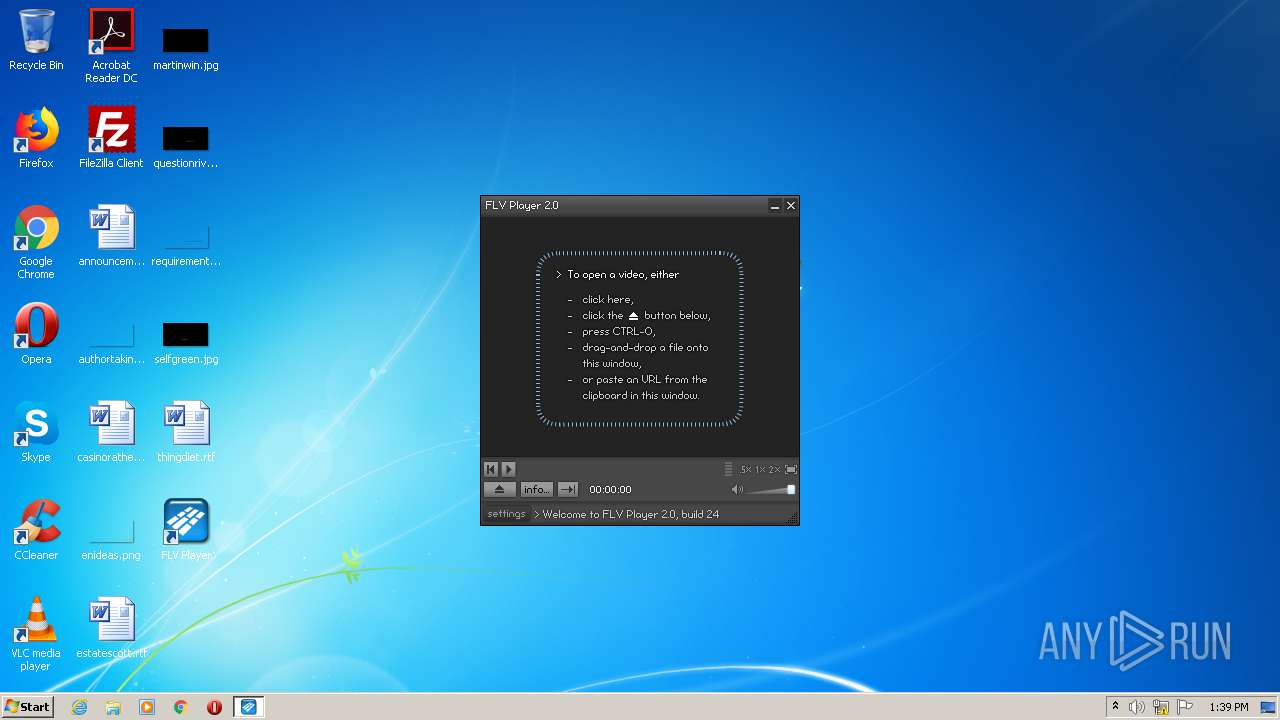This screenshot has height=720, width=1280.
Task: Click the system tray volume icon
Action: pyautogui.click(x=1137, y=707)
